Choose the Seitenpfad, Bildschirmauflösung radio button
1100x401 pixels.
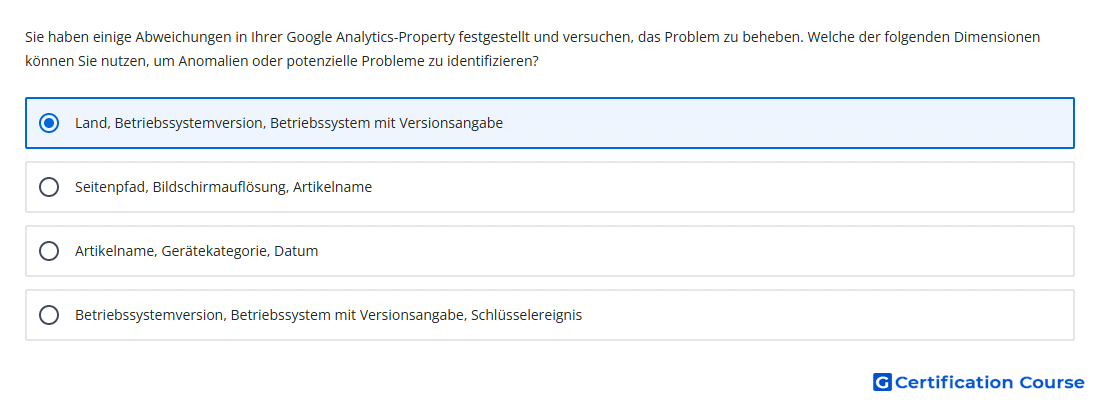48,187
